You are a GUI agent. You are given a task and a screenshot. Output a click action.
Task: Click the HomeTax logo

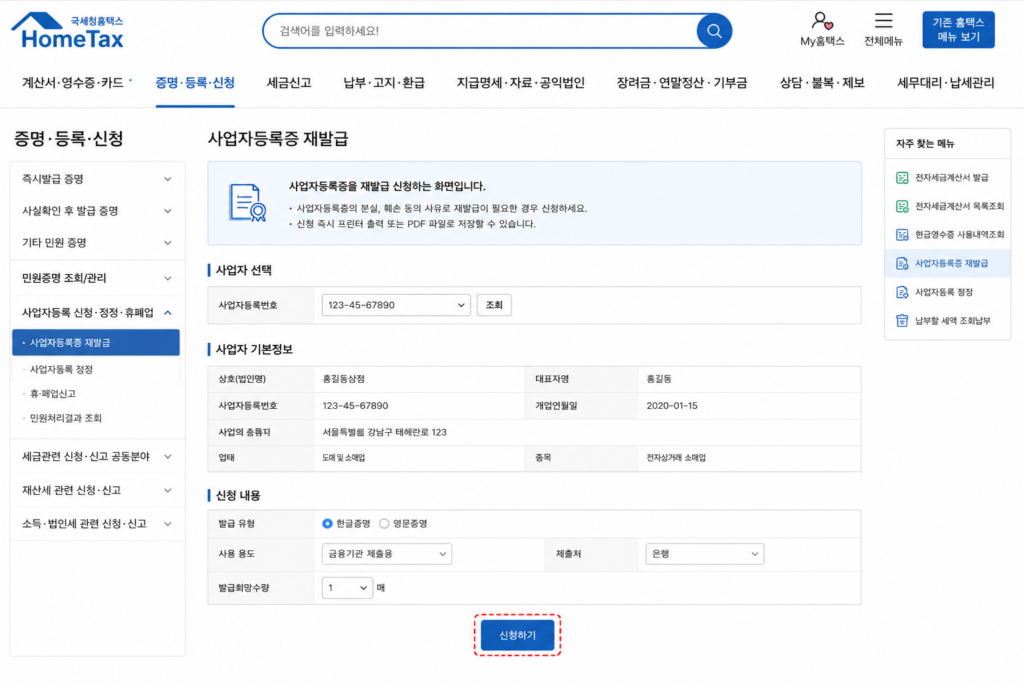[x=67, y=31]
